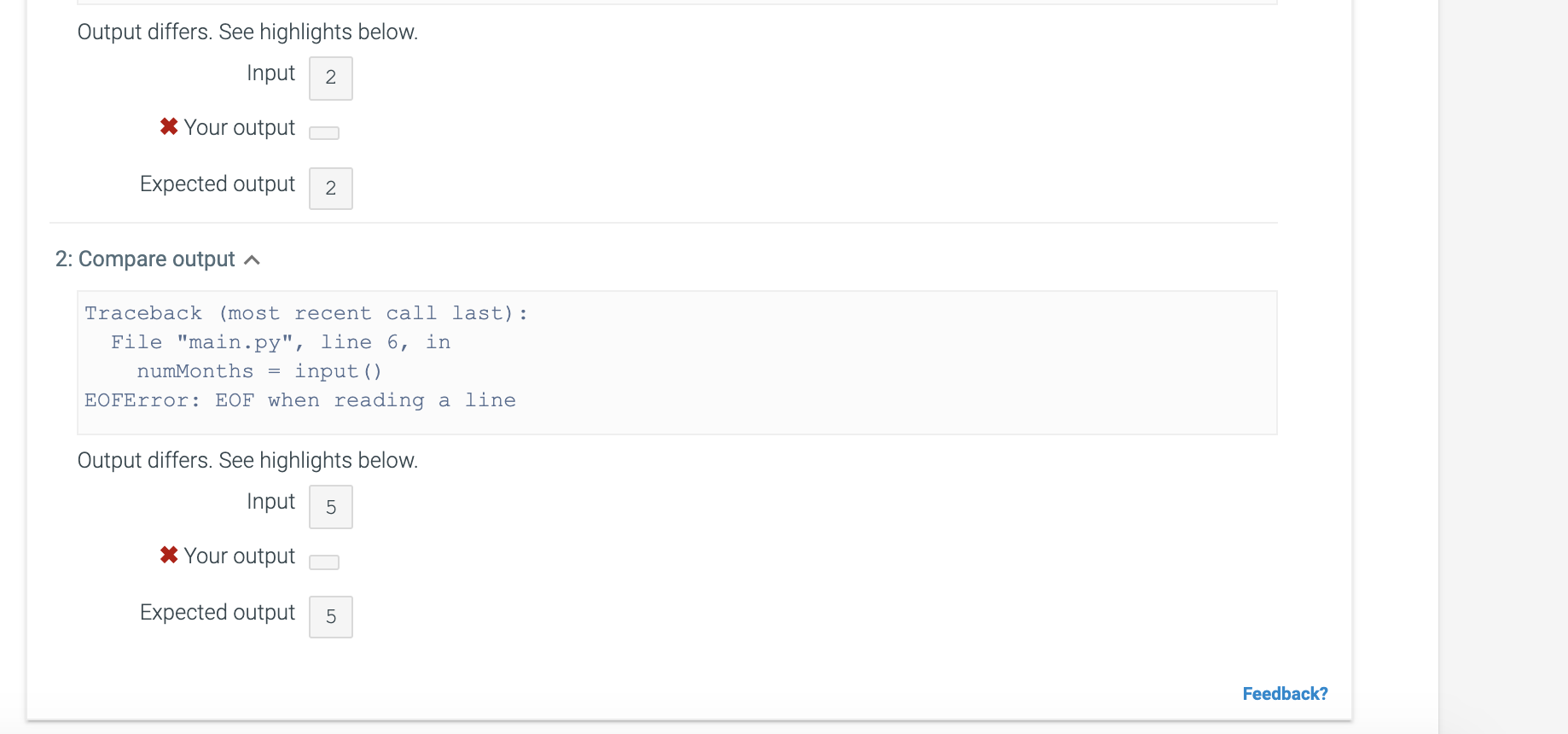Click the EOFError line in the traceback
1568x734 pixels.
(x=300, y=400)
